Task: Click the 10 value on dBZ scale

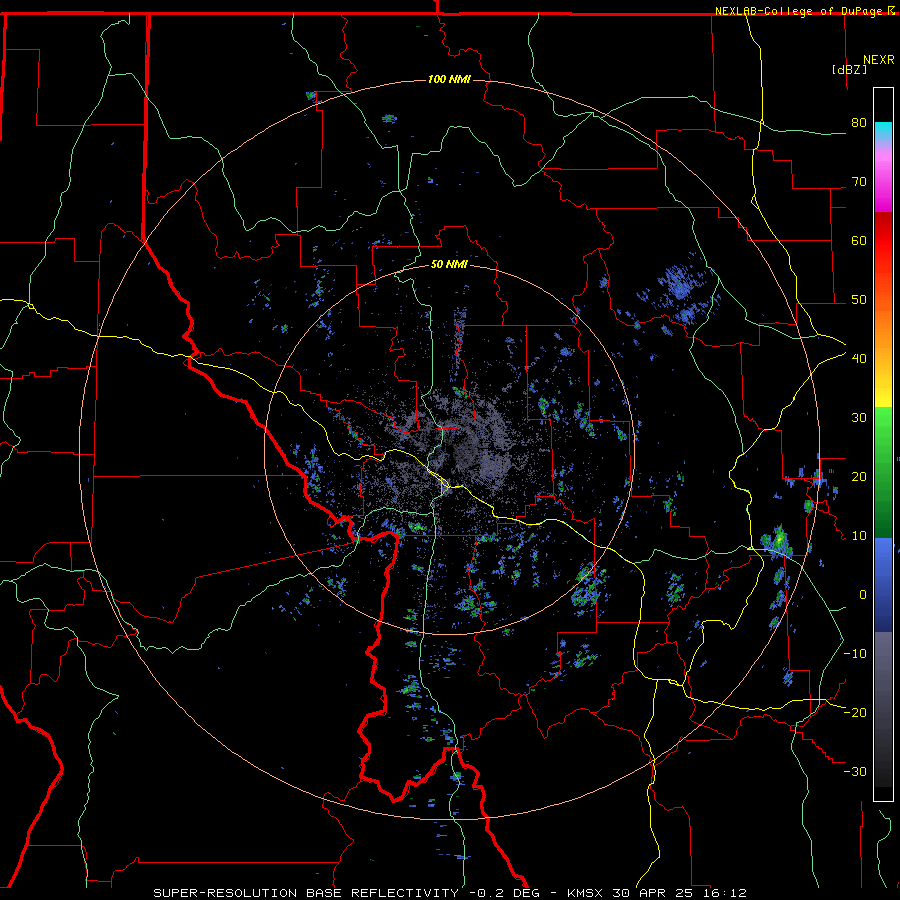Action: [859, 536]
